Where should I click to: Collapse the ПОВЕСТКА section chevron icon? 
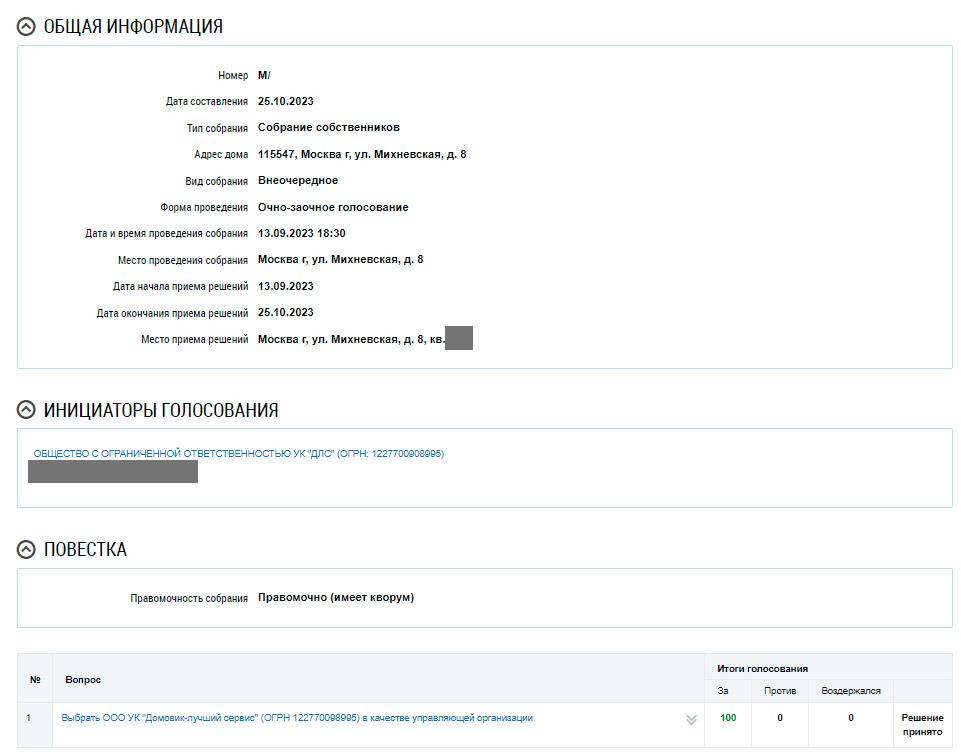[x=27, y=550]
